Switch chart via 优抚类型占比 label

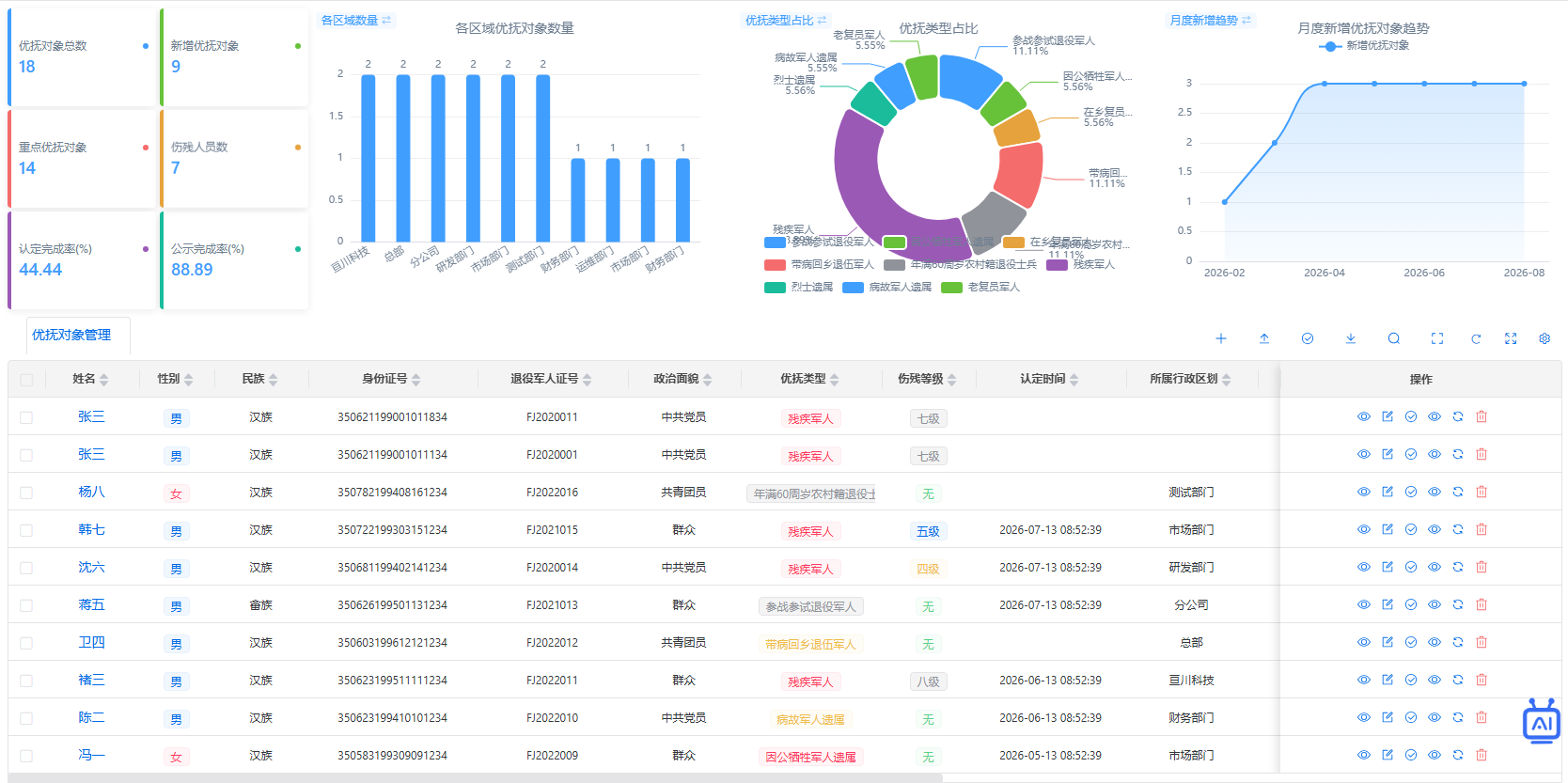[x=786, y=20]
